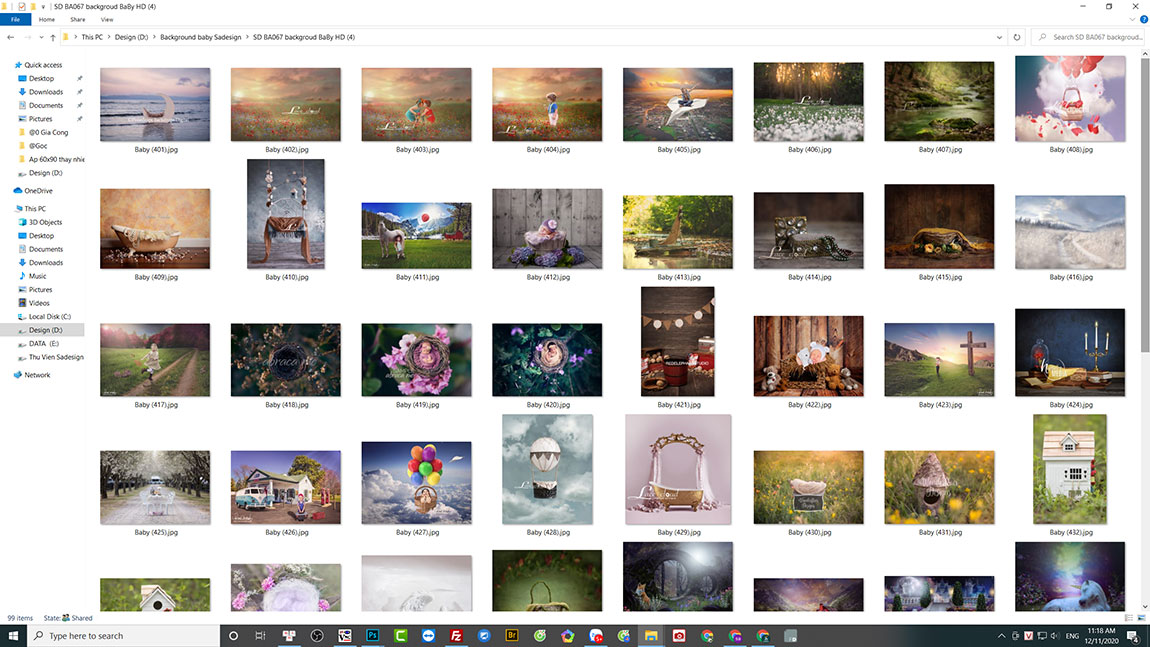Open Music in the navigation pane
Screen dimensions: 1150x647
click(x=37, y=276)
